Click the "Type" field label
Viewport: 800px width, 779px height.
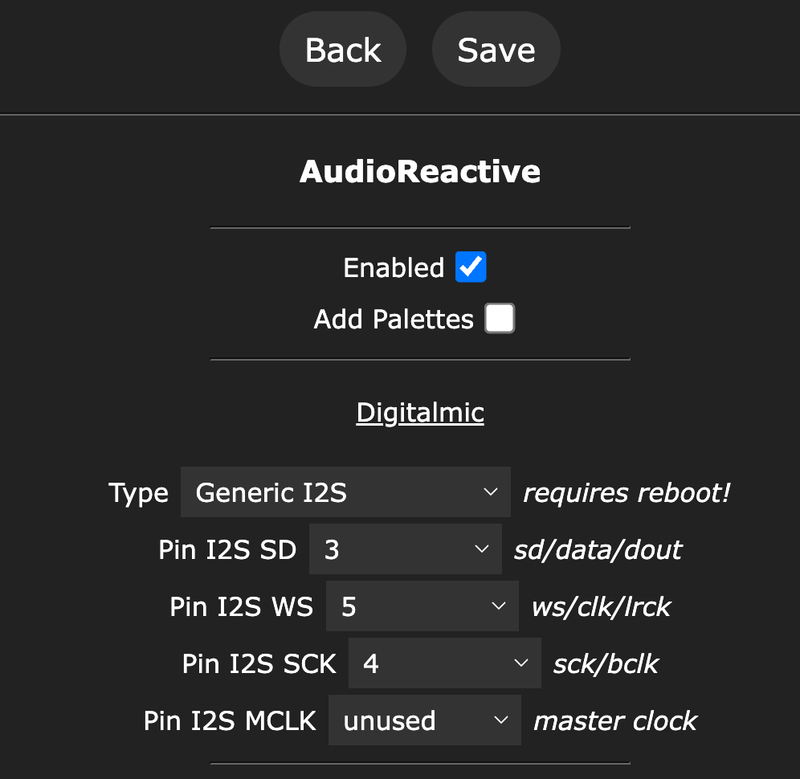pos(139,493)
